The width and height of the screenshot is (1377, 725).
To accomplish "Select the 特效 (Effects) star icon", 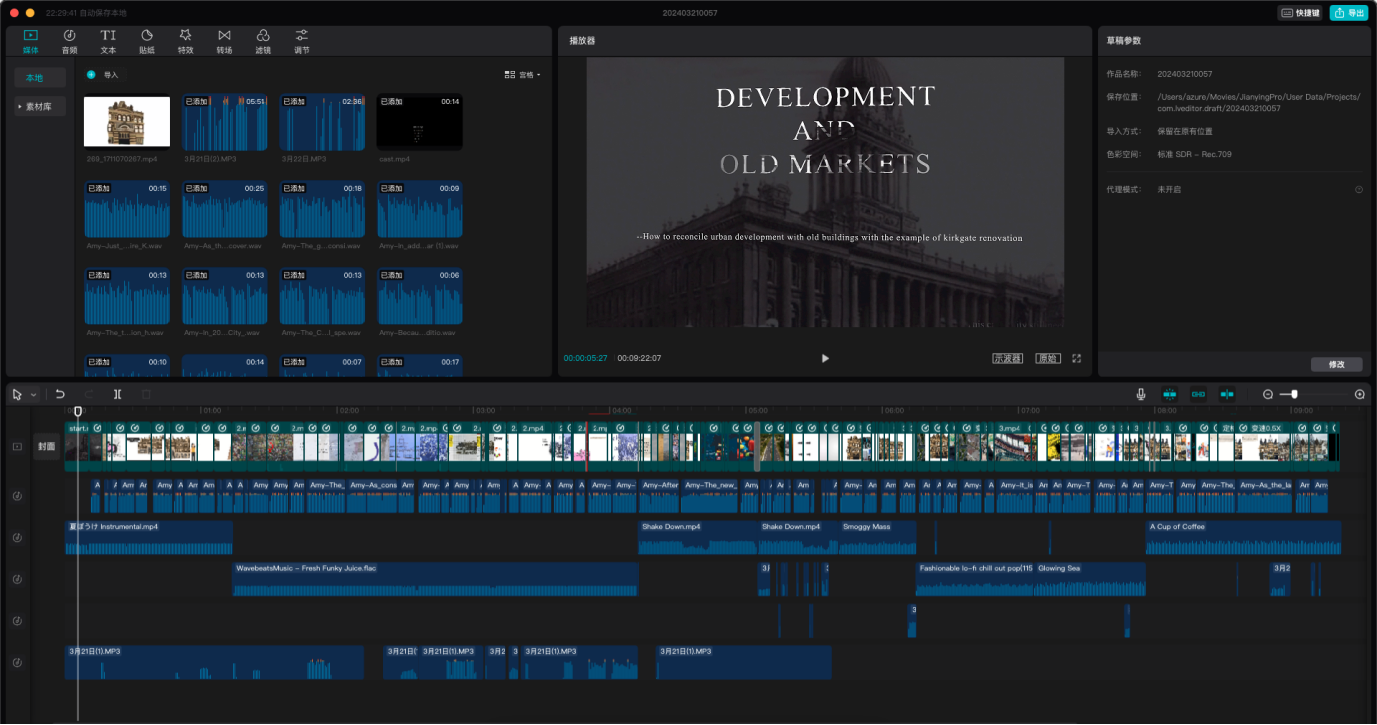I will pos(185,41).
